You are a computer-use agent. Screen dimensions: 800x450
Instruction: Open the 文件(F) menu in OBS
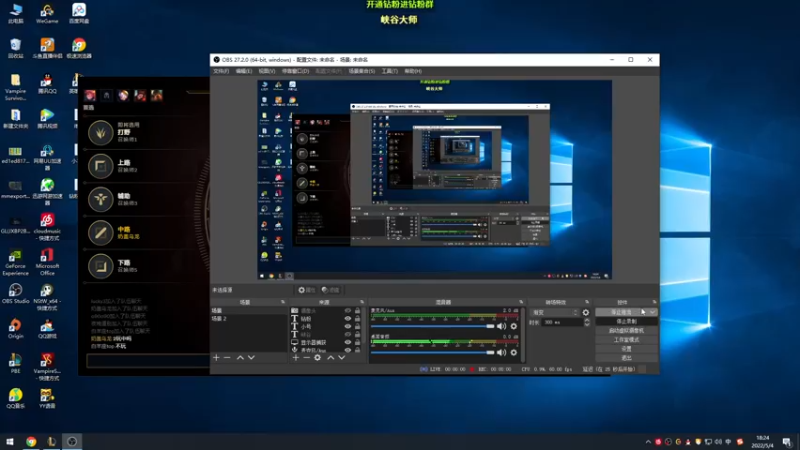pos(221,71)
